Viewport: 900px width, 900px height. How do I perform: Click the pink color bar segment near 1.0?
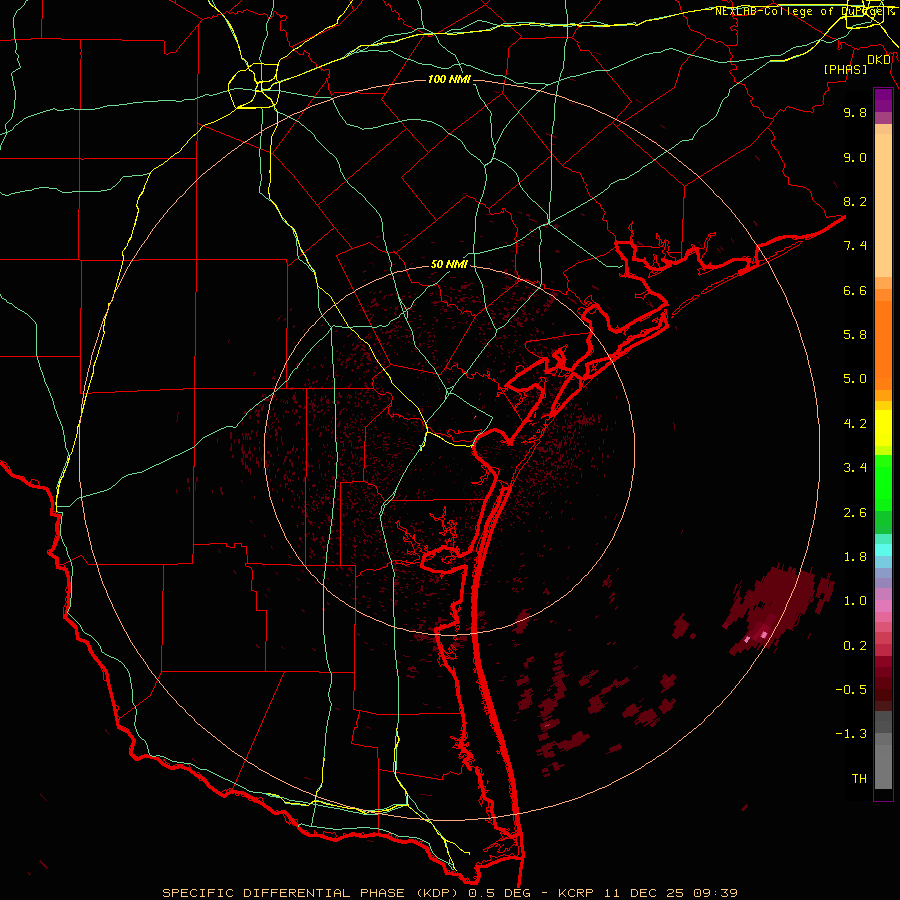(883, 606)
